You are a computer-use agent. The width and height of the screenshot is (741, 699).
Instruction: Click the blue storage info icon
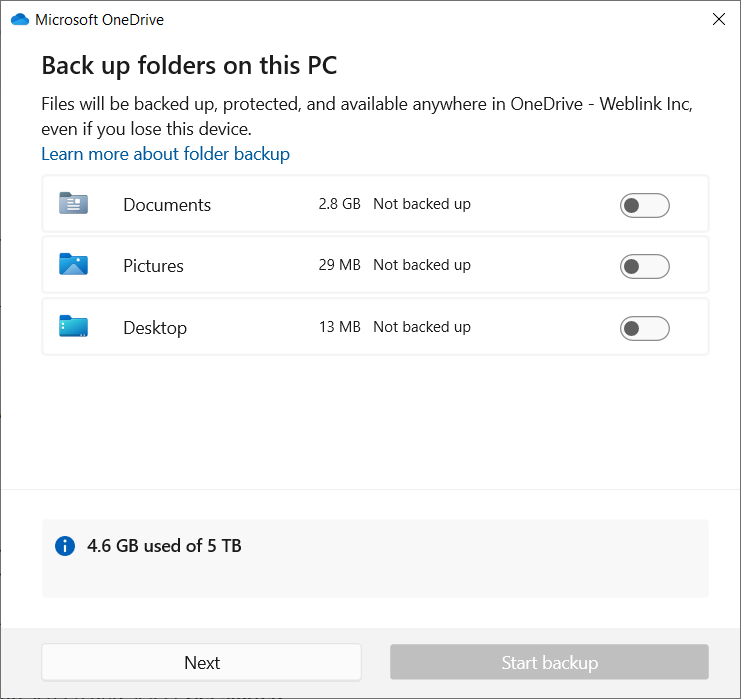[x=65, y=546]
